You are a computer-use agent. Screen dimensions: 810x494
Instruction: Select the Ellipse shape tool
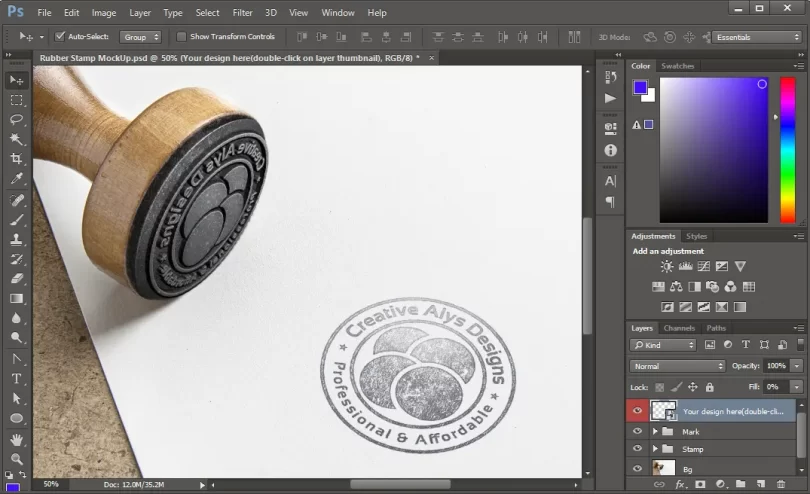(17, 418)
